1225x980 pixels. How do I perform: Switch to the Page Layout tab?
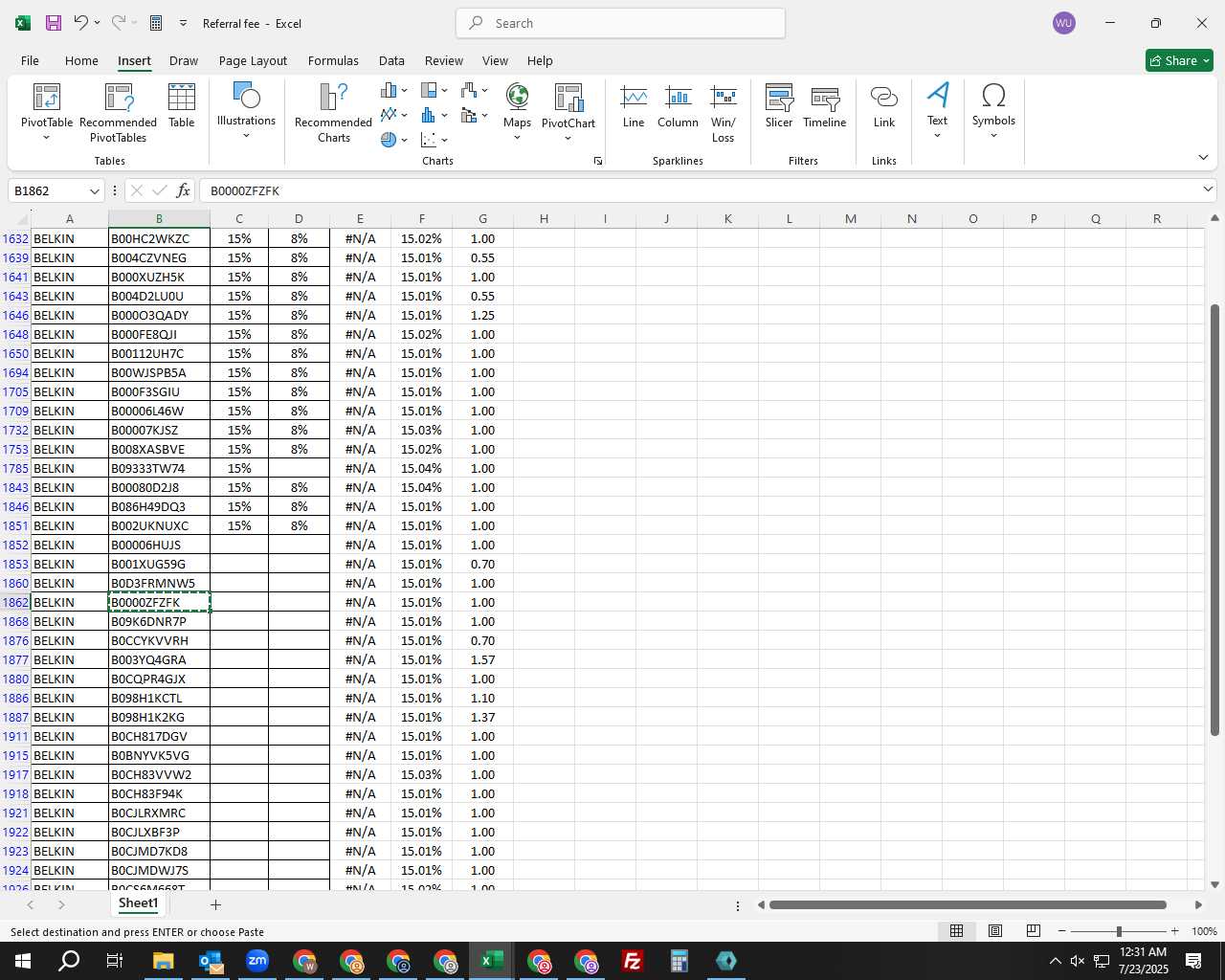pyautogui.click(x=253, y=60)
